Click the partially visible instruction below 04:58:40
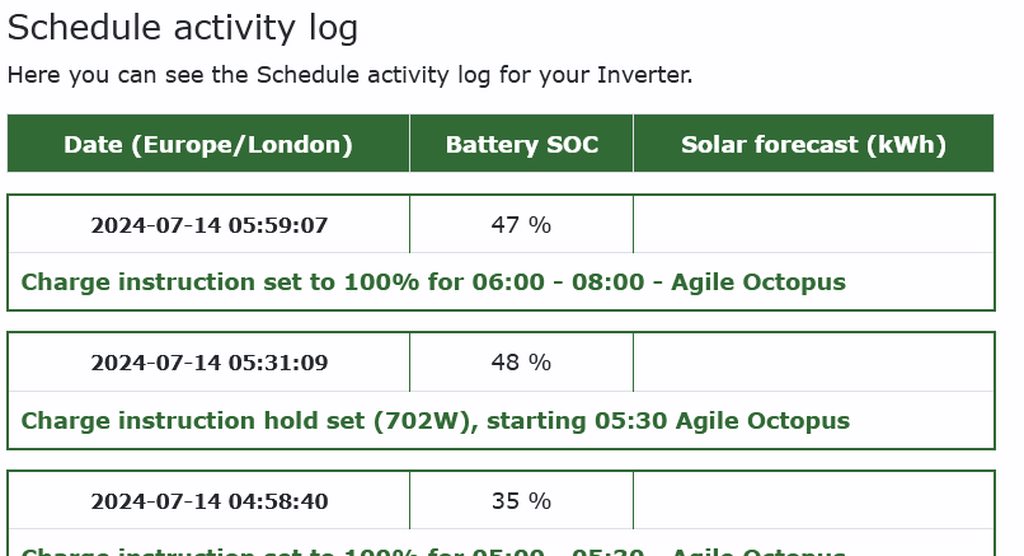1024x556 pixels. pyautogui.click(x=433, y=550)
